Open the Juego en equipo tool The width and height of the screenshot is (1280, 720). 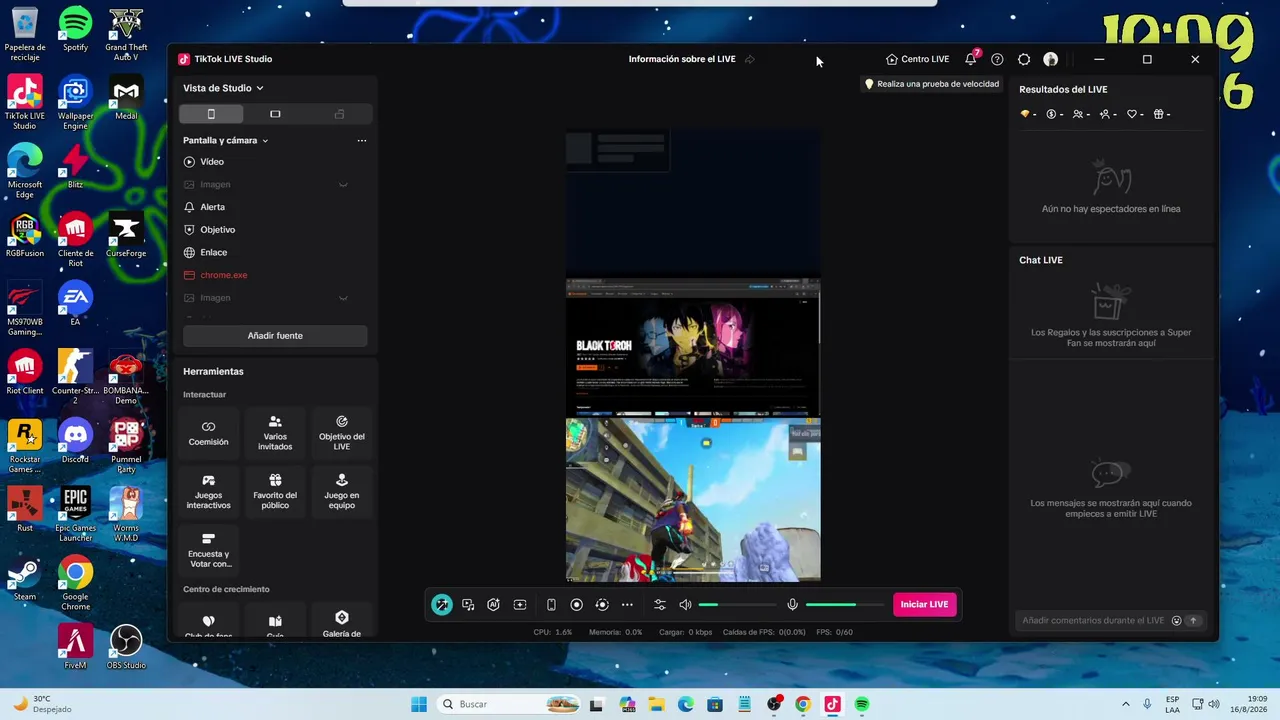(x=342, y=492)
